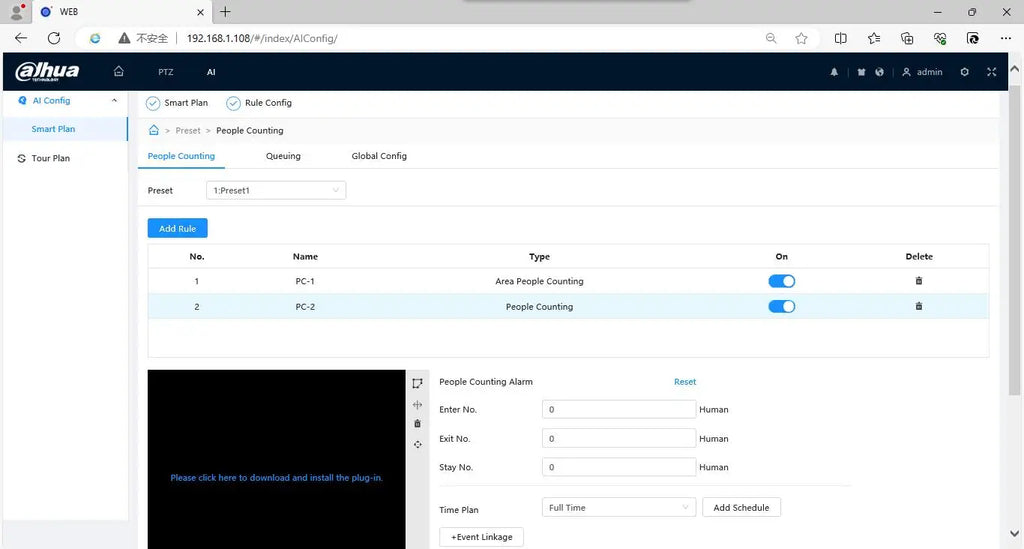Open the Preset dropdown showing 1:Preset1
This screenshot has height=549, width=1024.
276,190
